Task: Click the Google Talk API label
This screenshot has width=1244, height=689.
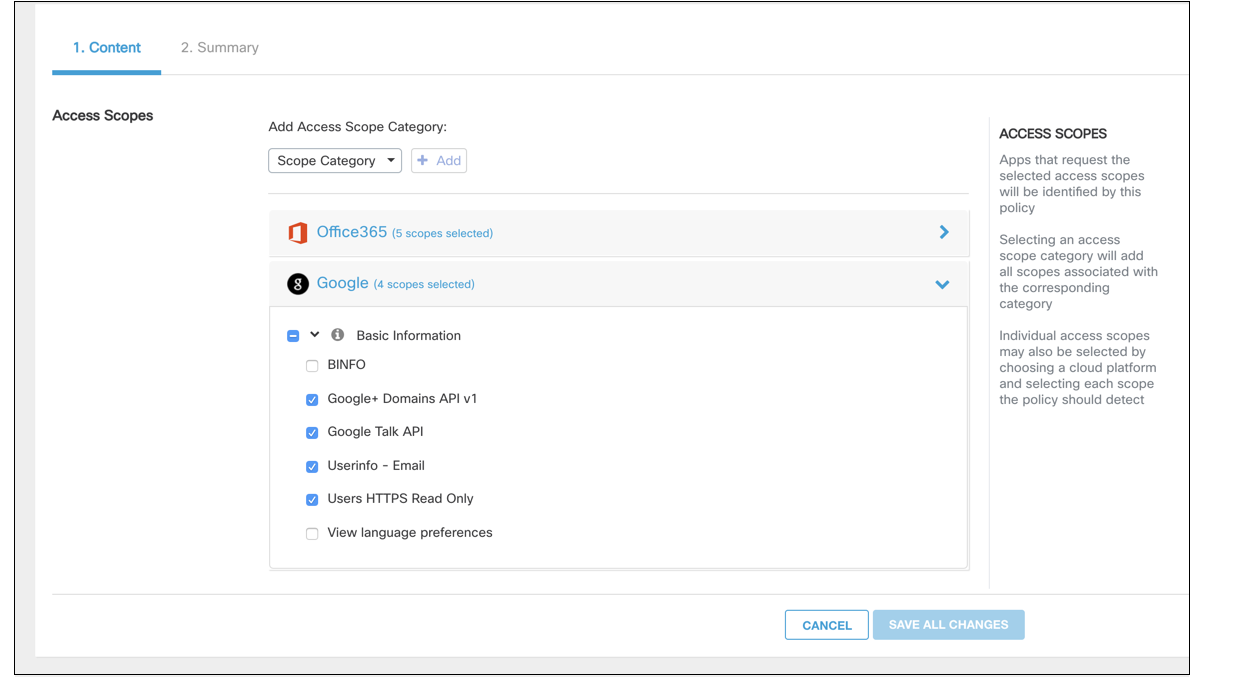Action: pos(376,432)
